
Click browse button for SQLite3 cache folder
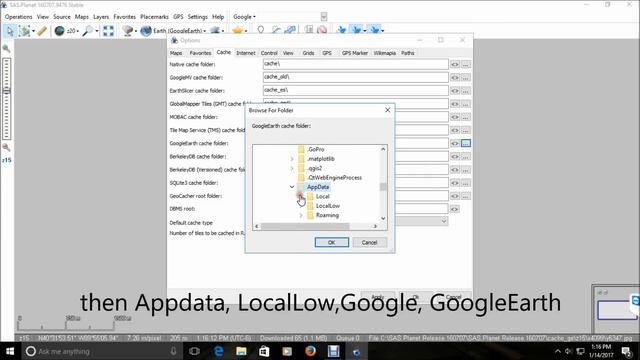click(466, 183)
